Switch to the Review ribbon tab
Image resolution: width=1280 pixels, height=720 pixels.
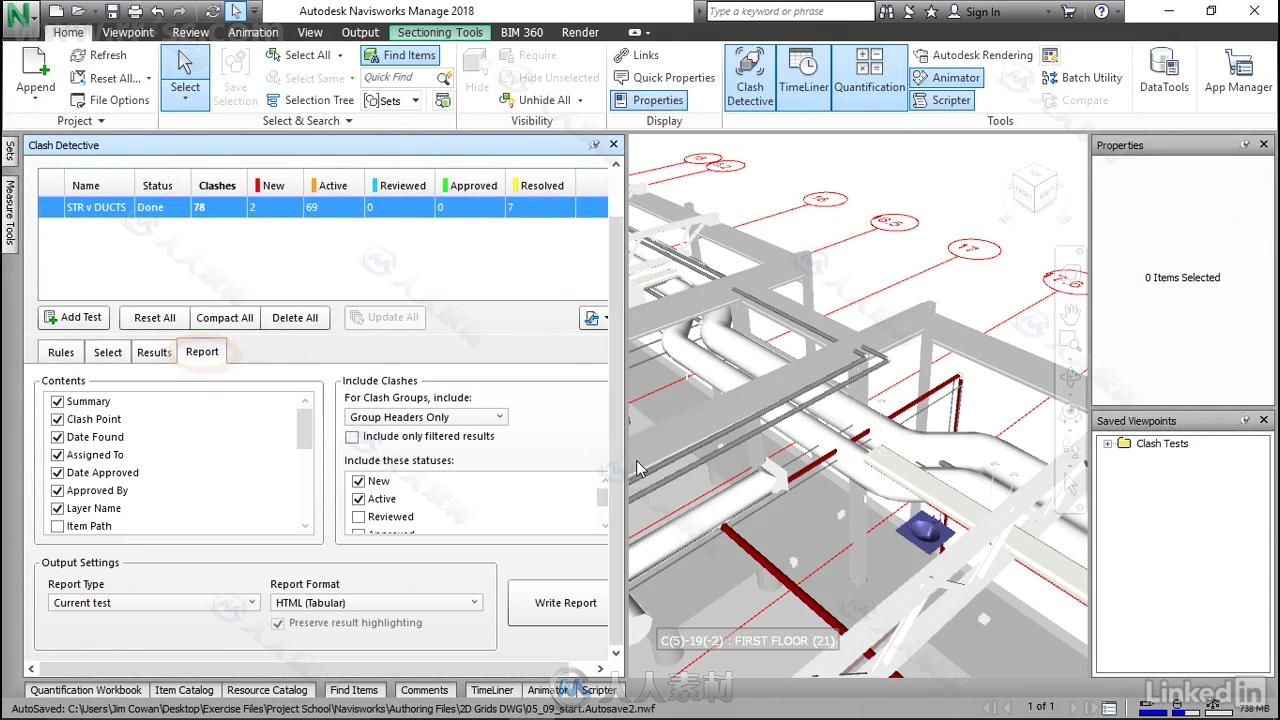click(x=190, y=32)
